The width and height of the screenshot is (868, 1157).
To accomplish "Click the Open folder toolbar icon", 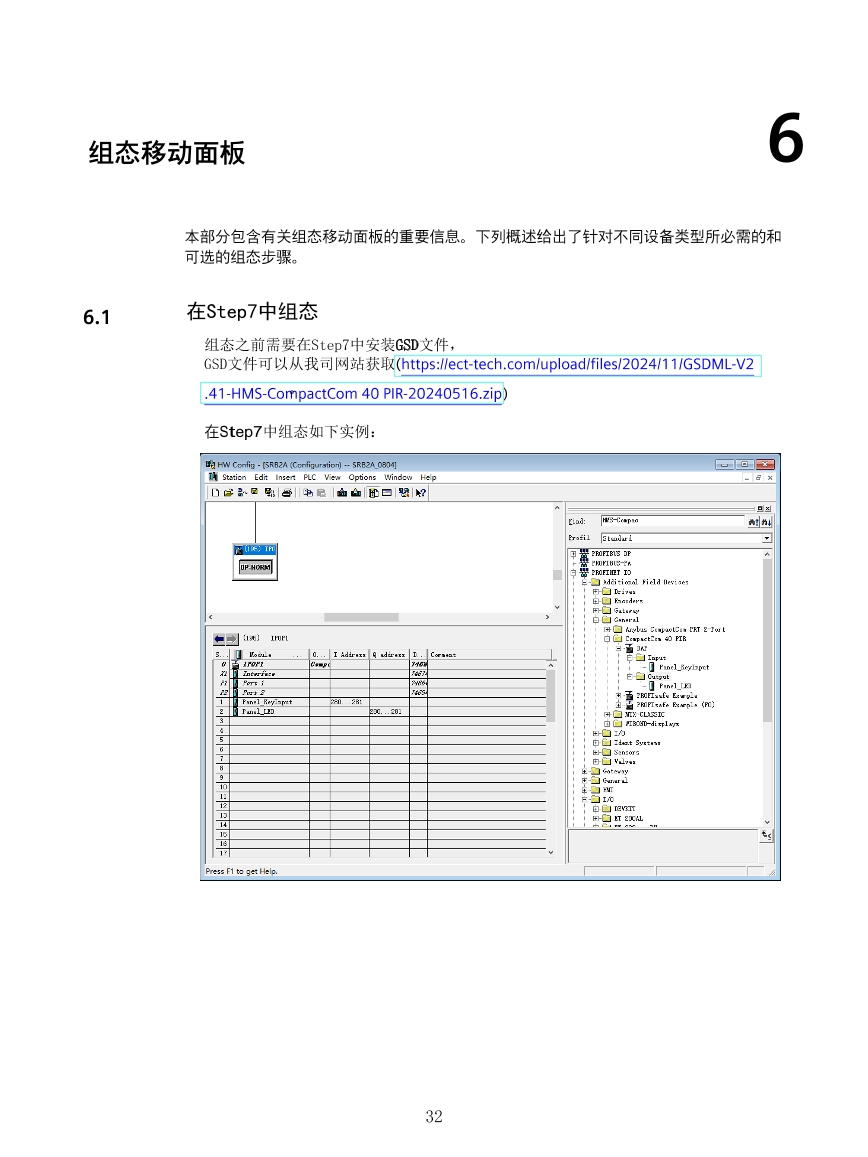I will 227,493.
